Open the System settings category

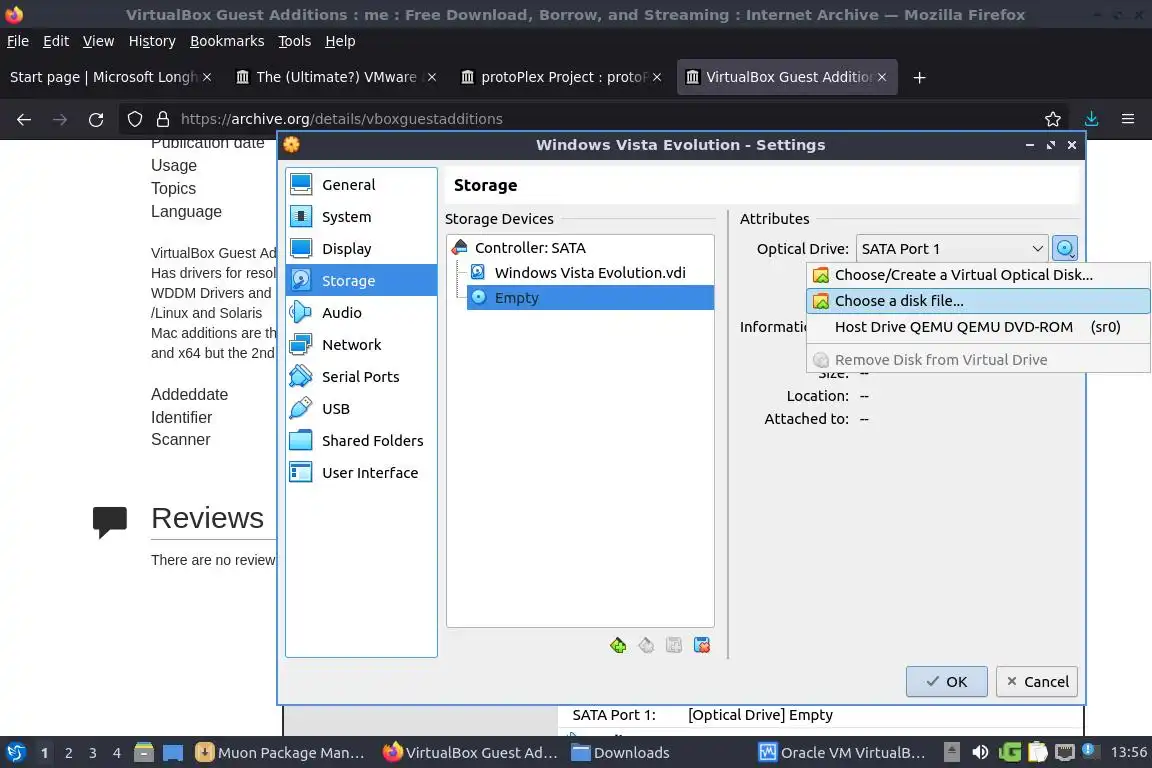(x=361, y=217)
